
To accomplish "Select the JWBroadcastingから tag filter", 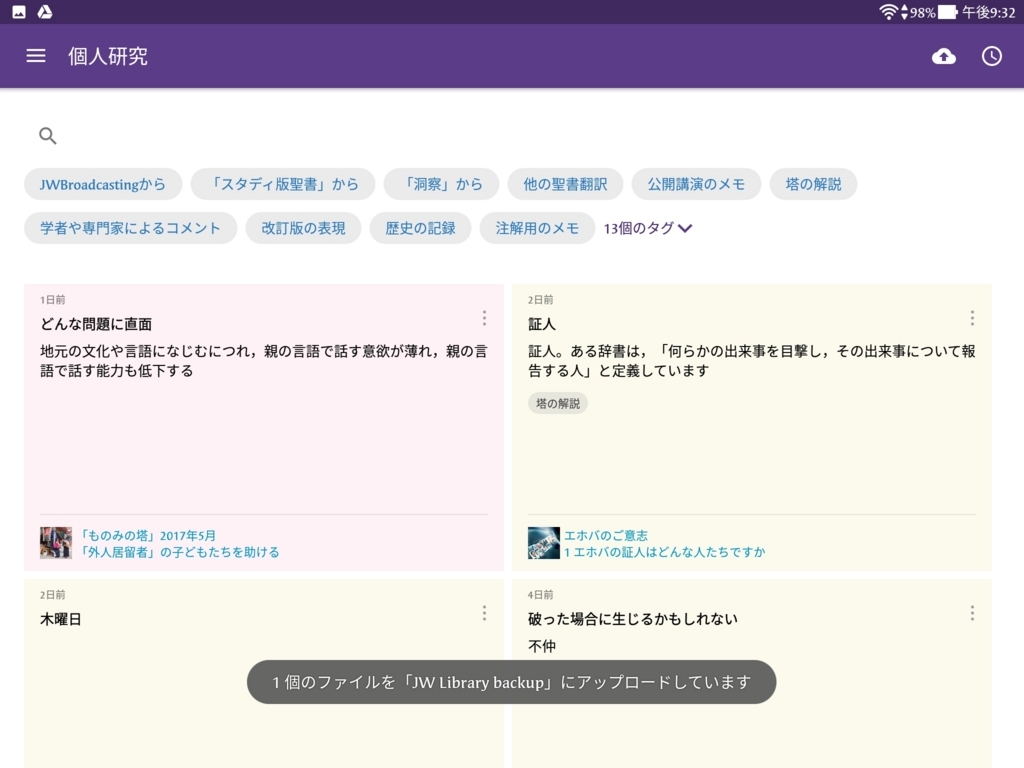I will point(102,184).
